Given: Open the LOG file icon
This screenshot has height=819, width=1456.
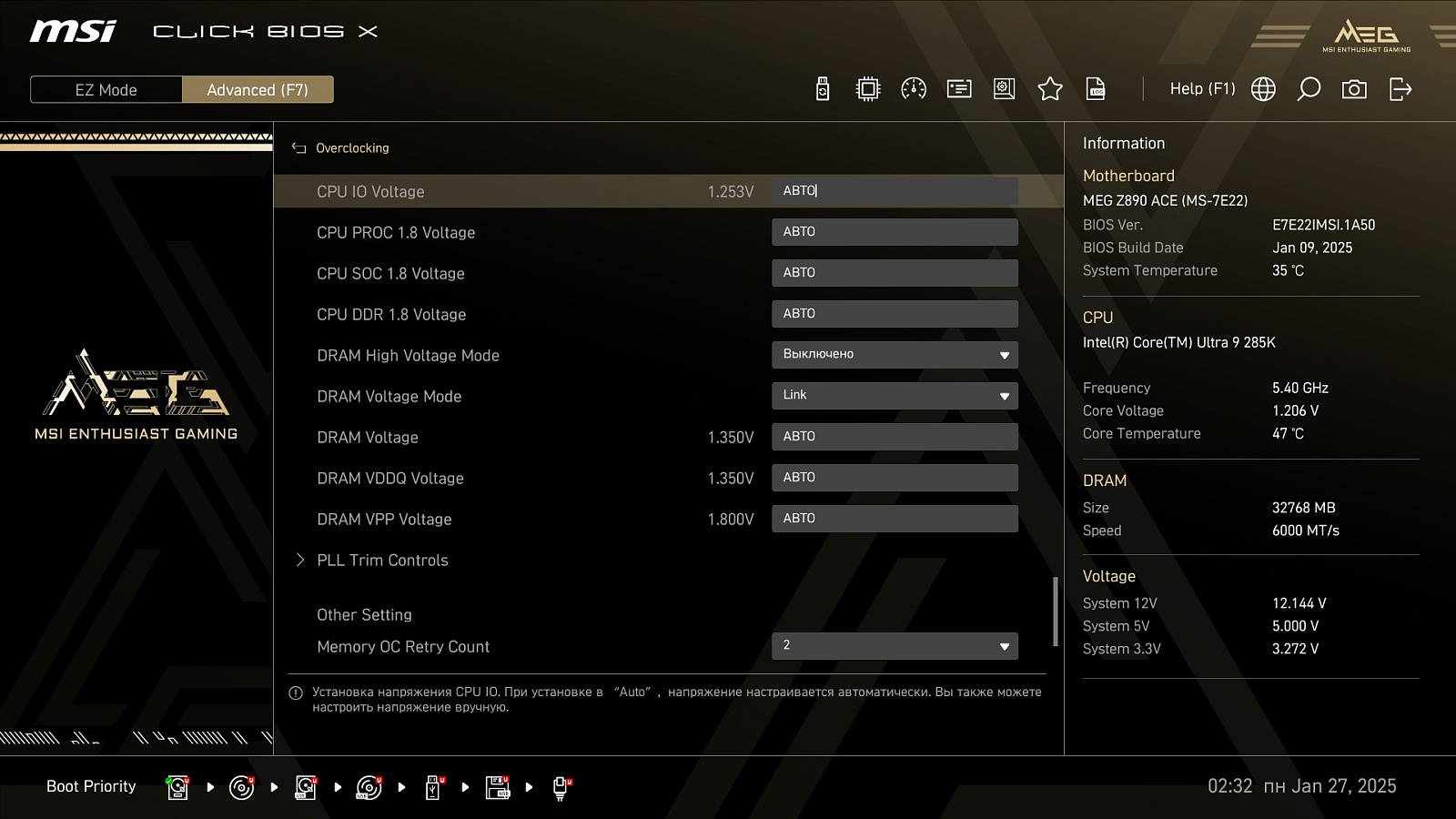Looking at the screenshot, I should 1096,89.
